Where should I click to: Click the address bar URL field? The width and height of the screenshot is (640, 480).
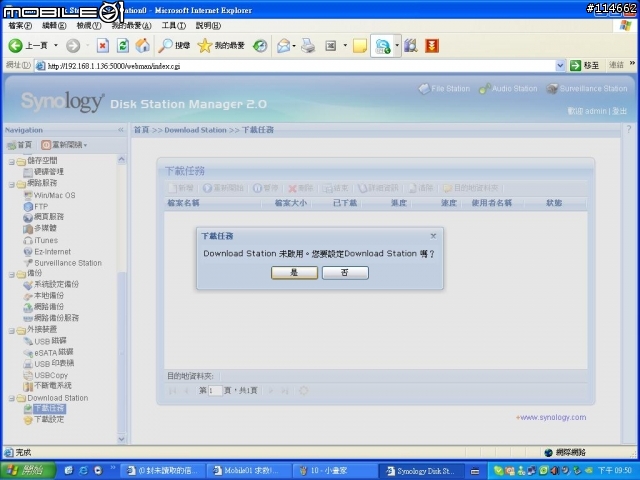pyautogui.click(x=295, y=66)
